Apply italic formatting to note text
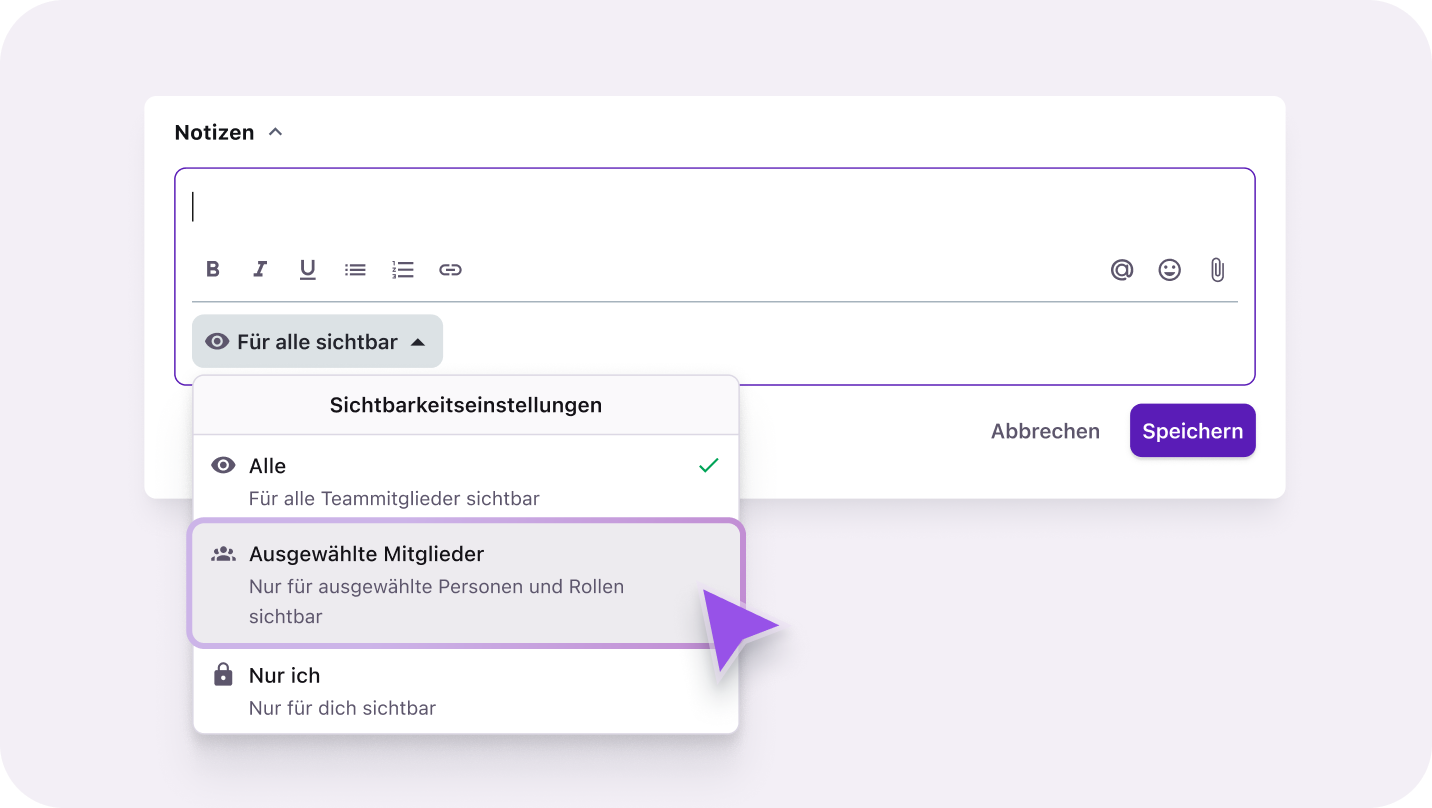 (260, 269)
